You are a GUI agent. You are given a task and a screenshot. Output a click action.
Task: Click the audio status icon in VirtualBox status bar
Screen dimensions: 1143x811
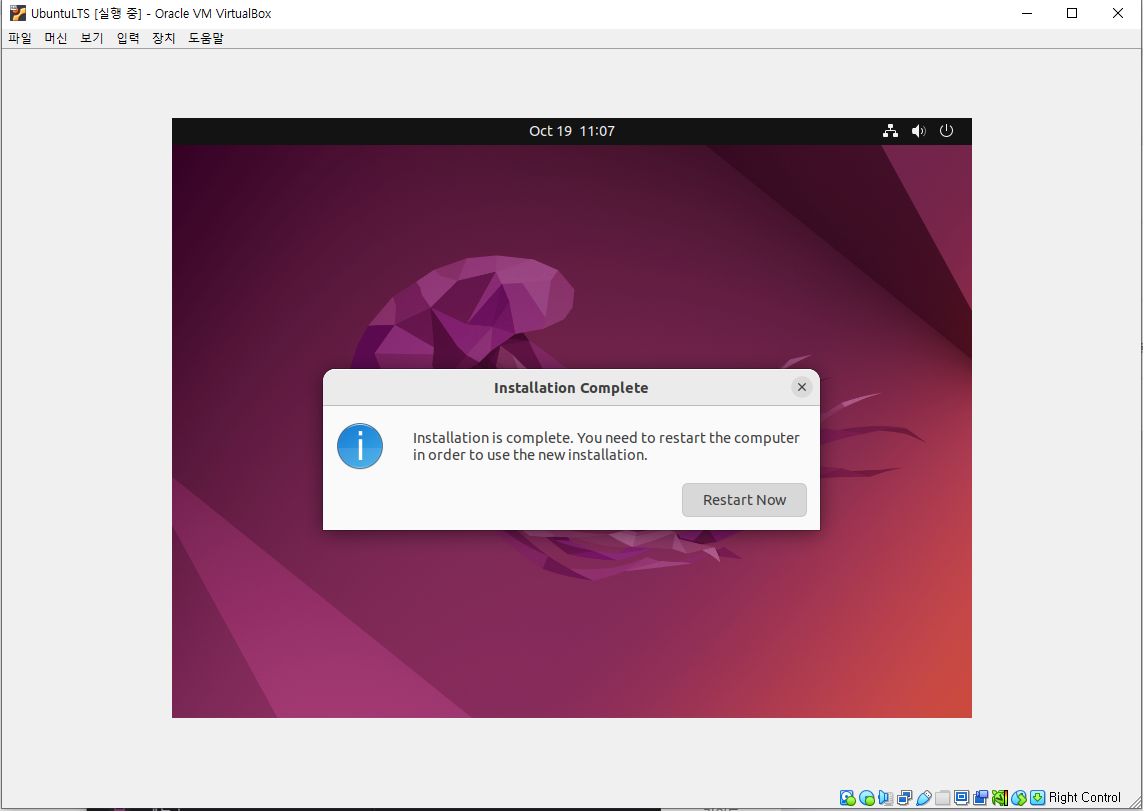(x=886, y=797)
